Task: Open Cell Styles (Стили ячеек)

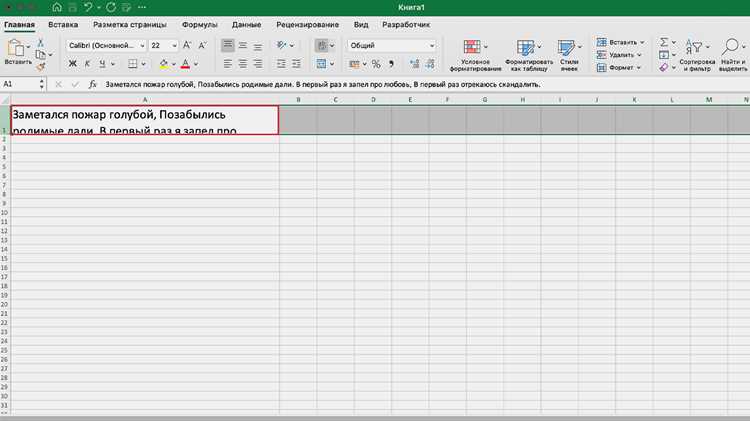Action: click(569, 55)
